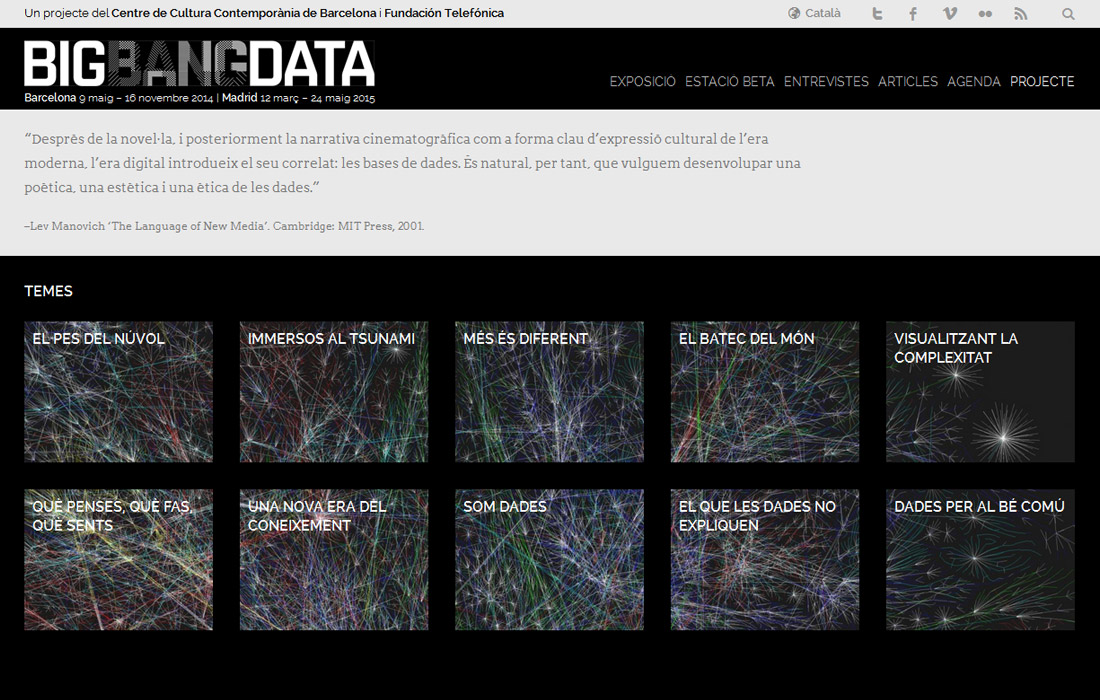Open the Som dades theme
Viewport: 1100px width, 700px height.
tap(549, 559)
